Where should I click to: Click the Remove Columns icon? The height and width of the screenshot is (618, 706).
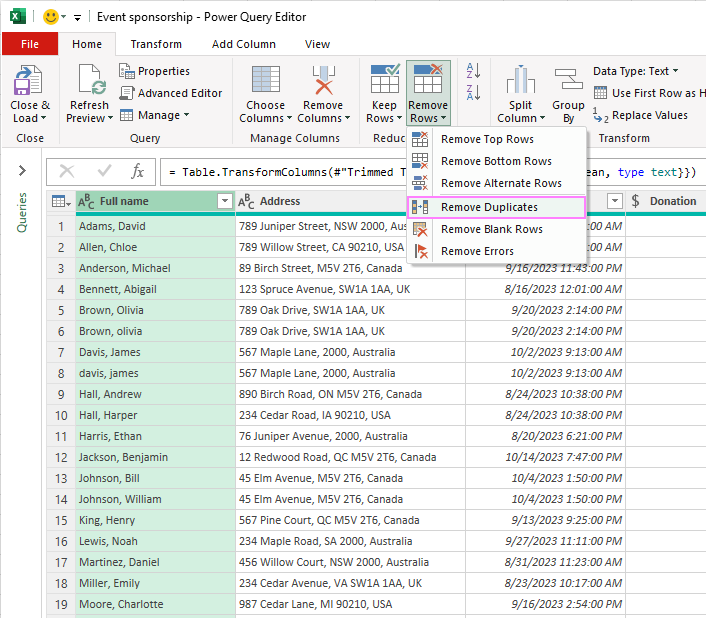pyautogui.click(x=323, y=80)
